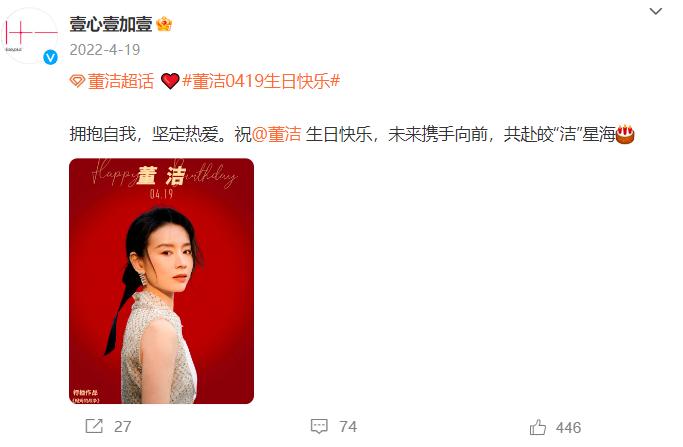This screenshot has width=683, height=447.
Task: Like the post with thumbs-up icon
Action: point(538,427)
